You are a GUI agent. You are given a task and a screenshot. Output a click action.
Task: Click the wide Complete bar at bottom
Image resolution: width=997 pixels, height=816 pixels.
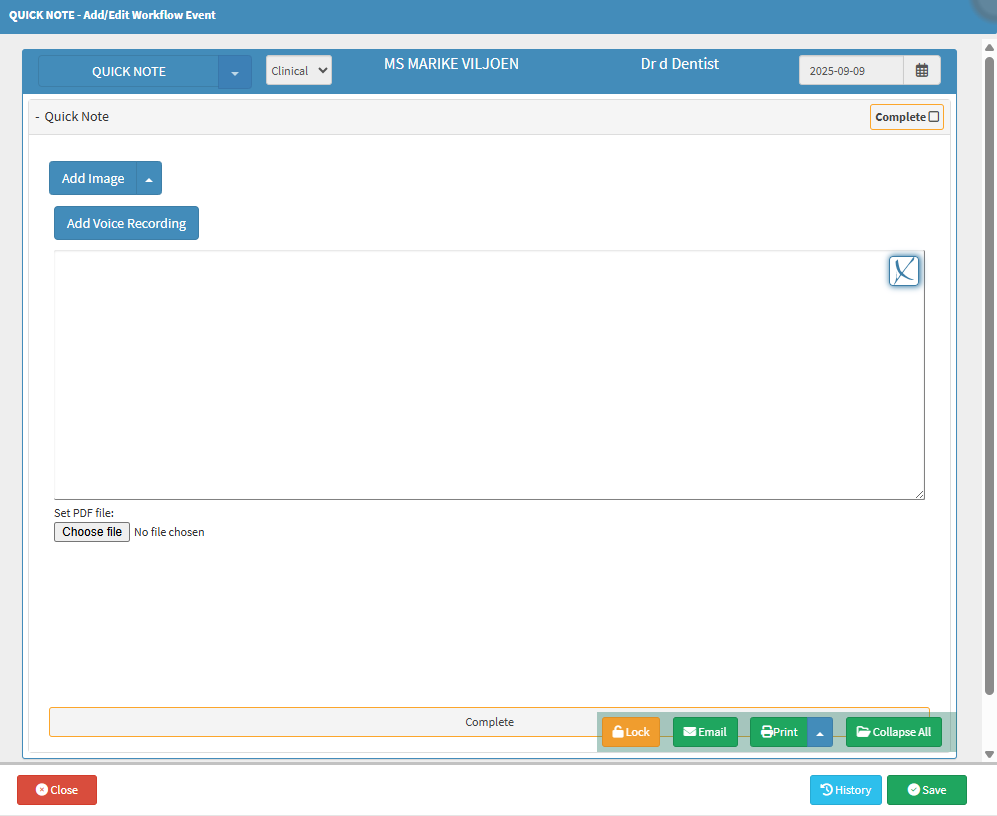tap(320, 722)
